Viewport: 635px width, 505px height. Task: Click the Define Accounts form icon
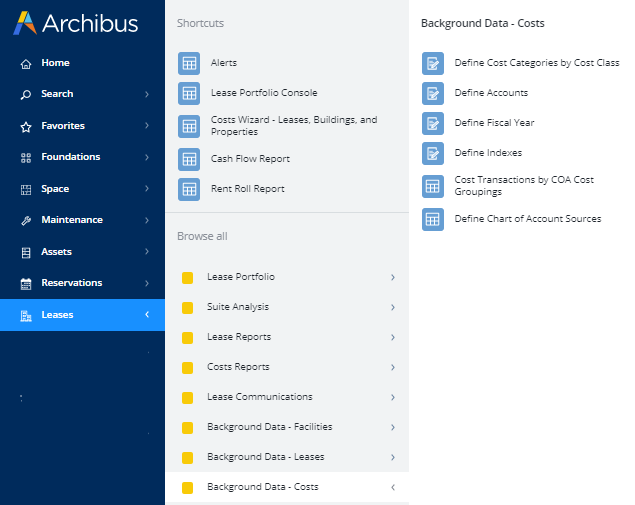coord(432,93)
